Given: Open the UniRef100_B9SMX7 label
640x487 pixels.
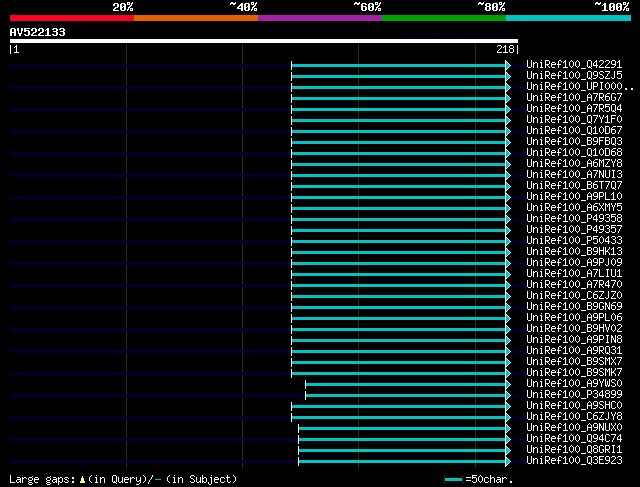Looking at the screenshot, I should pyautogui.click(x=574, y=362).
